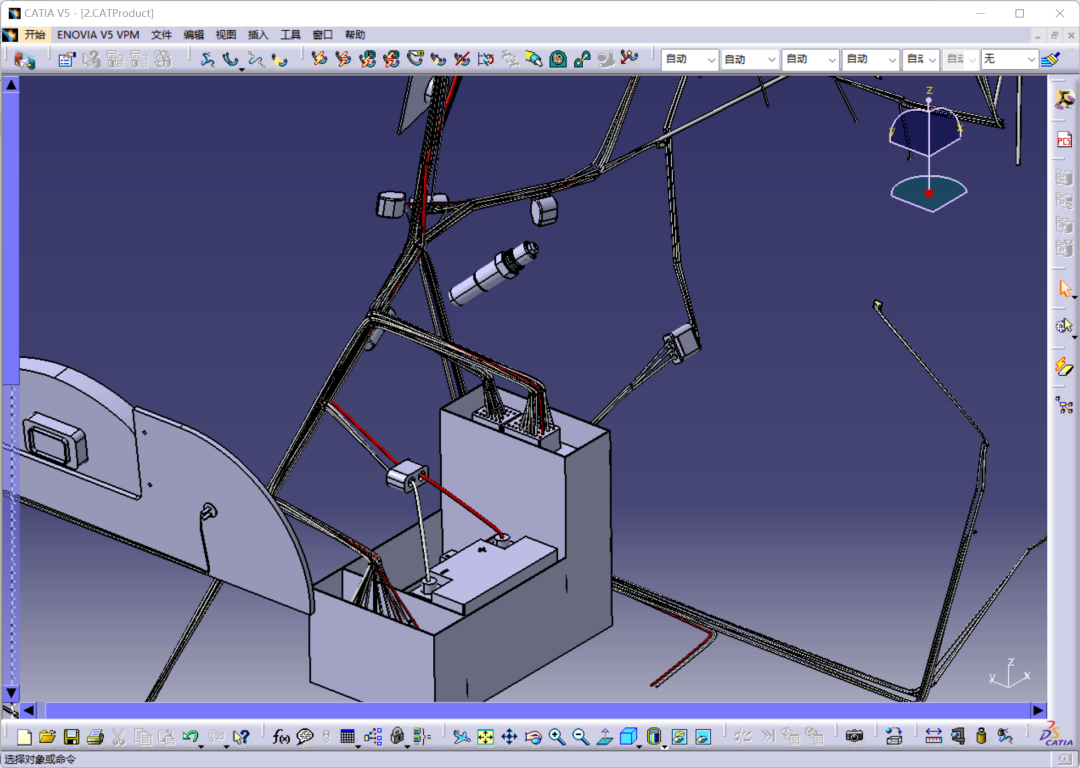Click the PCS icon in right toolbar
This screenshot has width=1080, height=768.
pyautogui.click(x=1064, y=140)
